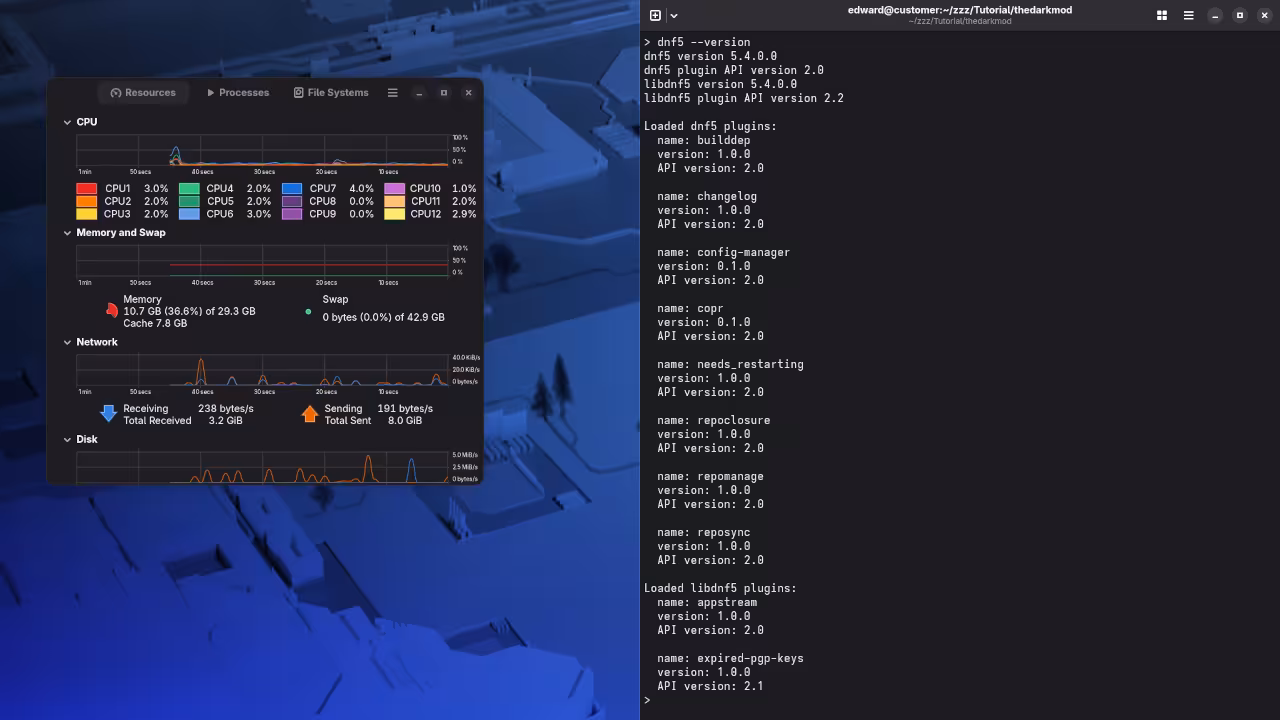1280x720 pixels.
Task: Open System Monitor's hamburger menu
Action: point(392,92)
